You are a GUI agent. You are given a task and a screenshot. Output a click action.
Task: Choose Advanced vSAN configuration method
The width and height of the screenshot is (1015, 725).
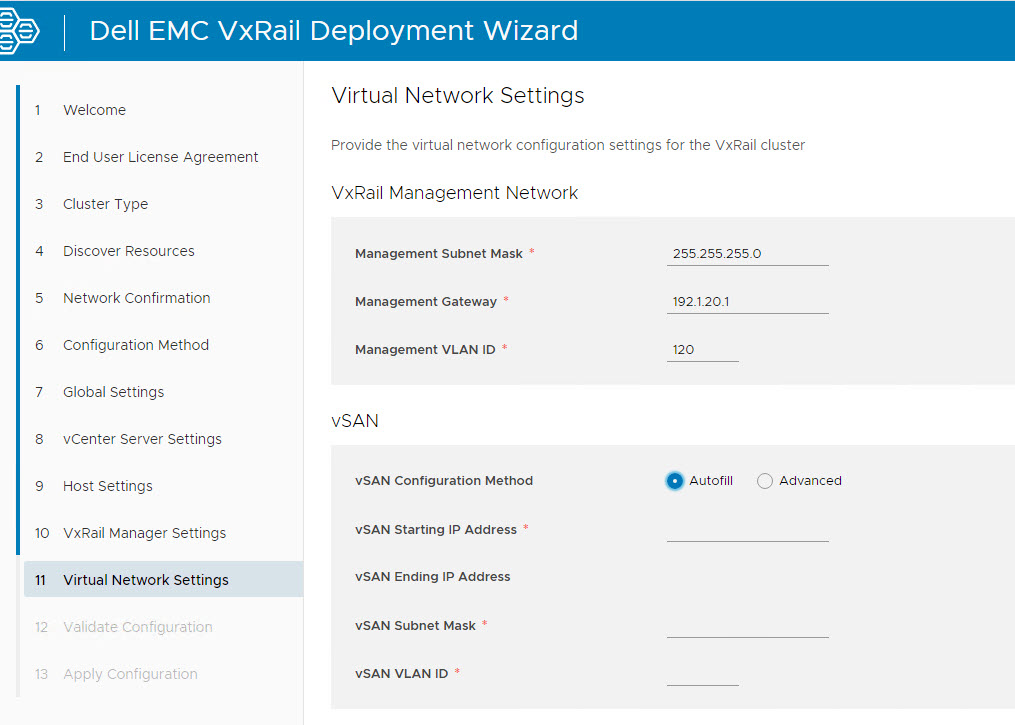[766, 481]
